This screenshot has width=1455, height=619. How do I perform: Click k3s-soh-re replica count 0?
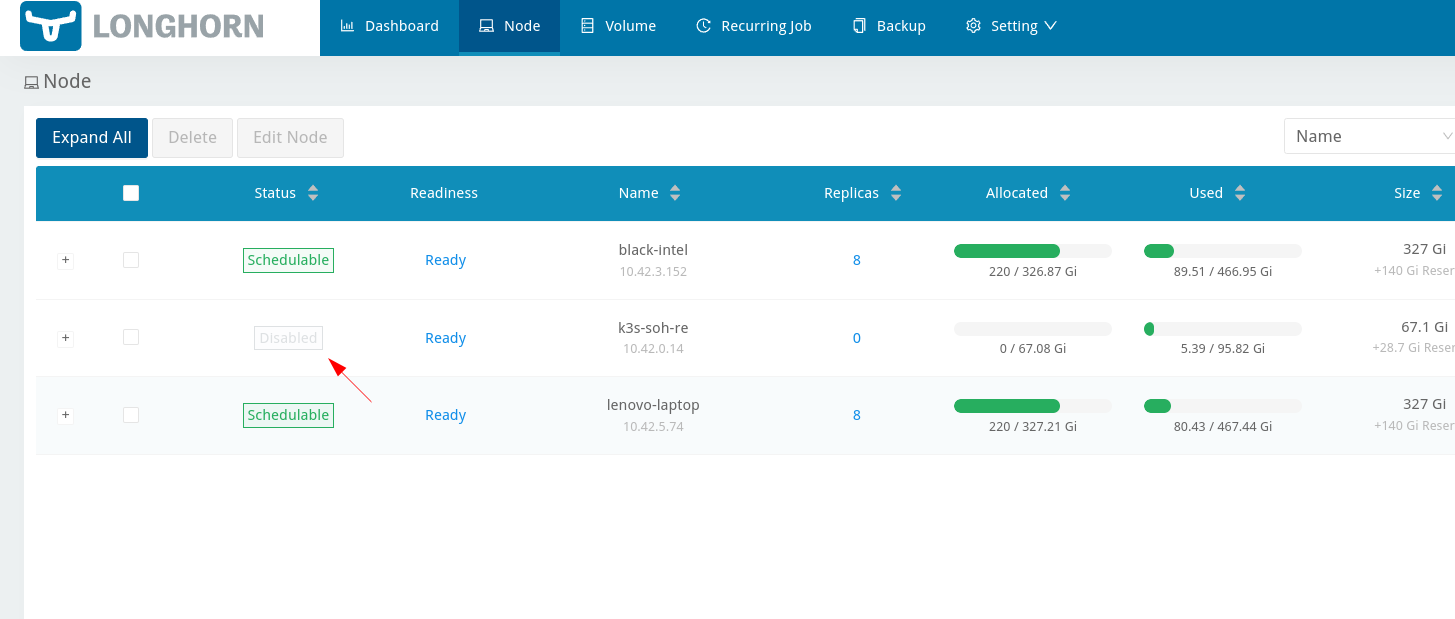coord(857,338)
